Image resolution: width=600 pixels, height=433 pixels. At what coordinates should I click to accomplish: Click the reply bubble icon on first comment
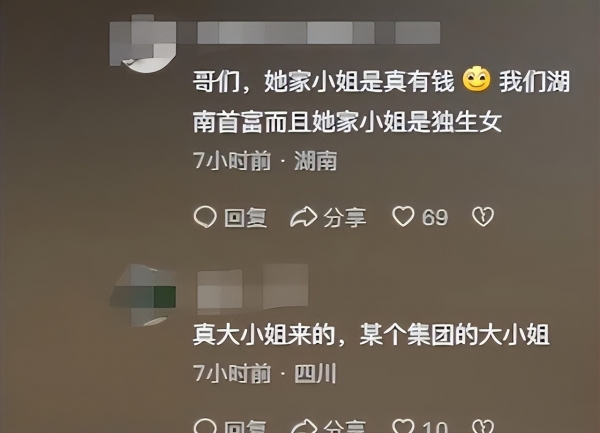tap(205, 217)
